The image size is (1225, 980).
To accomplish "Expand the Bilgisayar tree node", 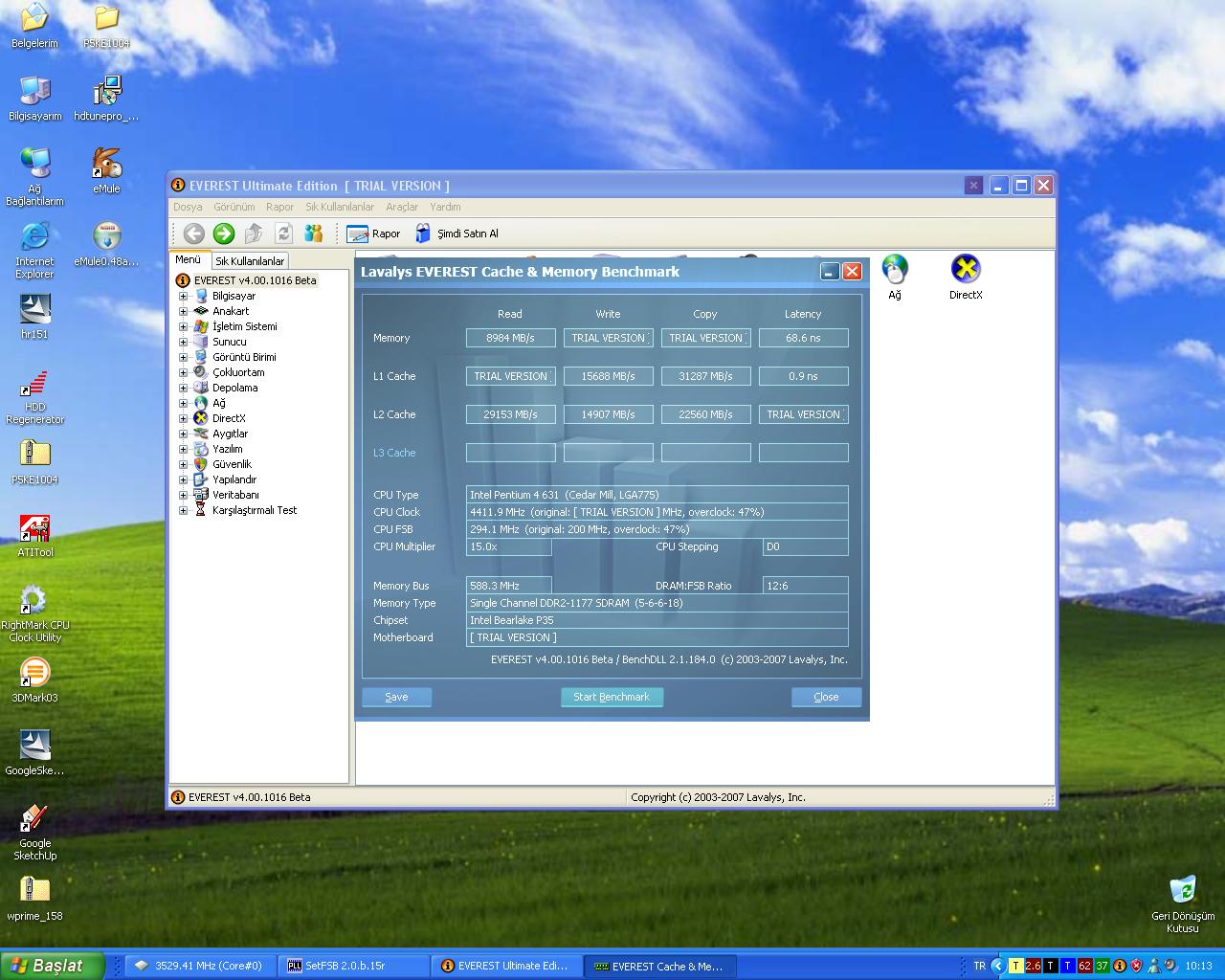I will point(184,296).
